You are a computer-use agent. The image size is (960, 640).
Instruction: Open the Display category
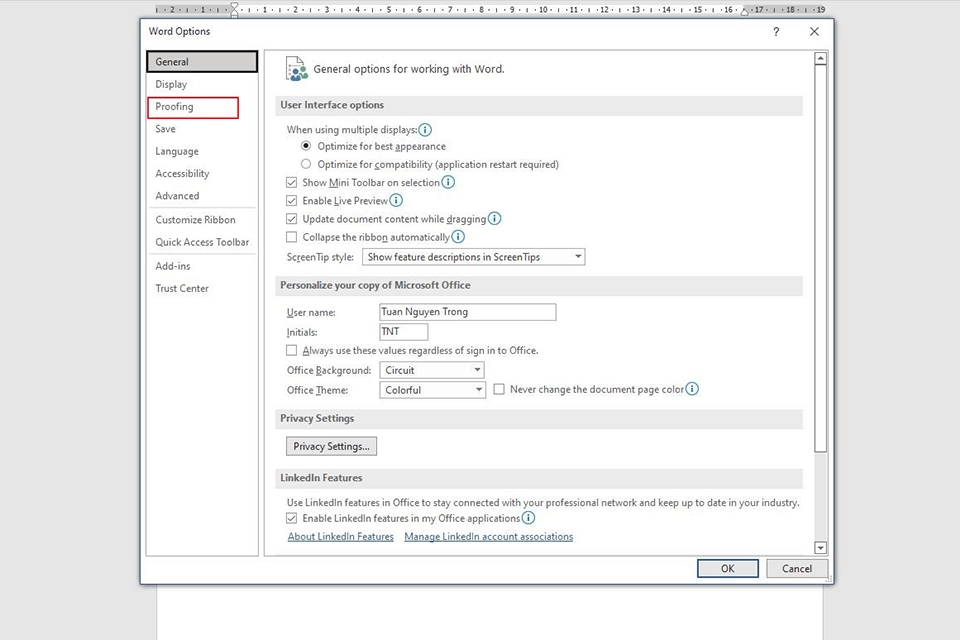point(202,85)
